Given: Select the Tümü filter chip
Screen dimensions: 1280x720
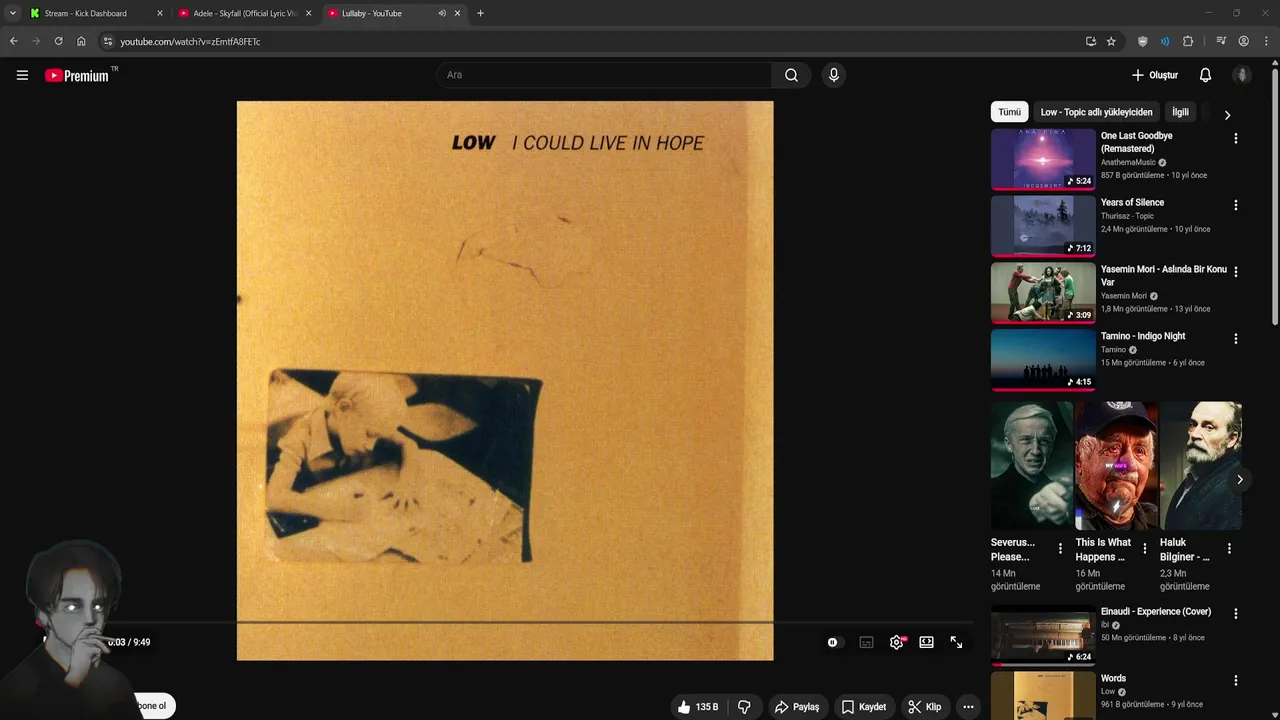Looking at the screenshot, I should (1010, 112).
